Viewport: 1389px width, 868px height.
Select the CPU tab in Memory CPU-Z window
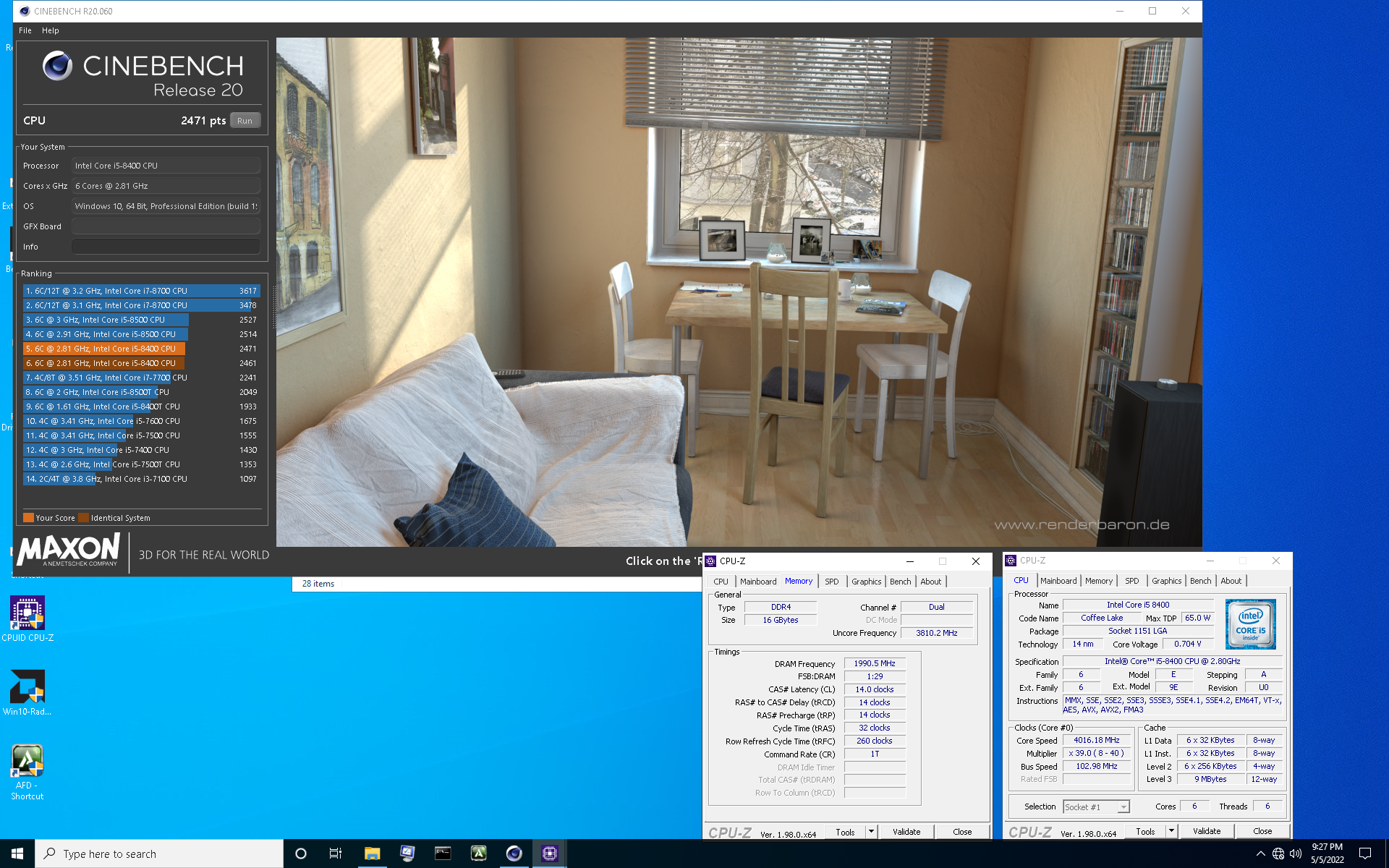(x=721, y=582)
